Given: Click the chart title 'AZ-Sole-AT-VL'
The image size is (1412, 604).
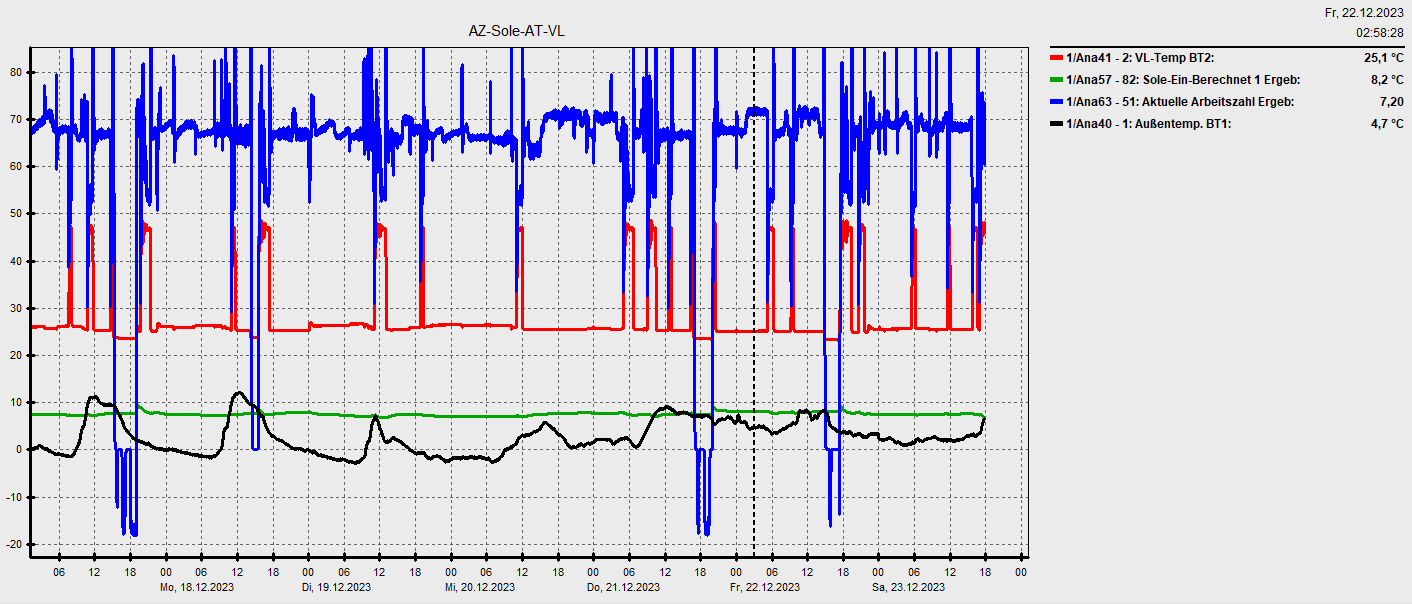Looking at the screenshot, I should pos(516,31).
